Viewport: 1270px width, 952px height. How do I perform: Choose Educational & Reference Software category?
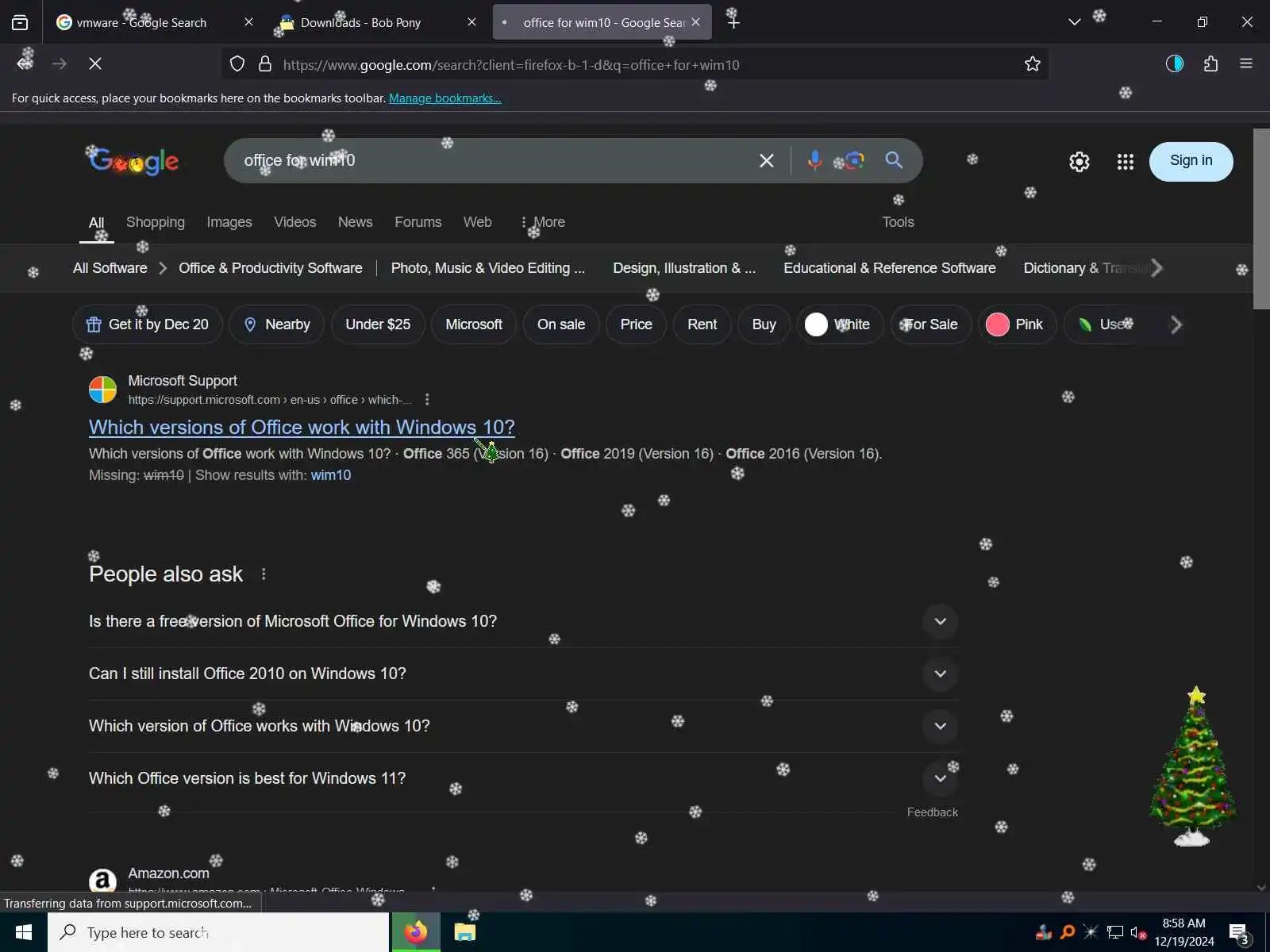890,268
